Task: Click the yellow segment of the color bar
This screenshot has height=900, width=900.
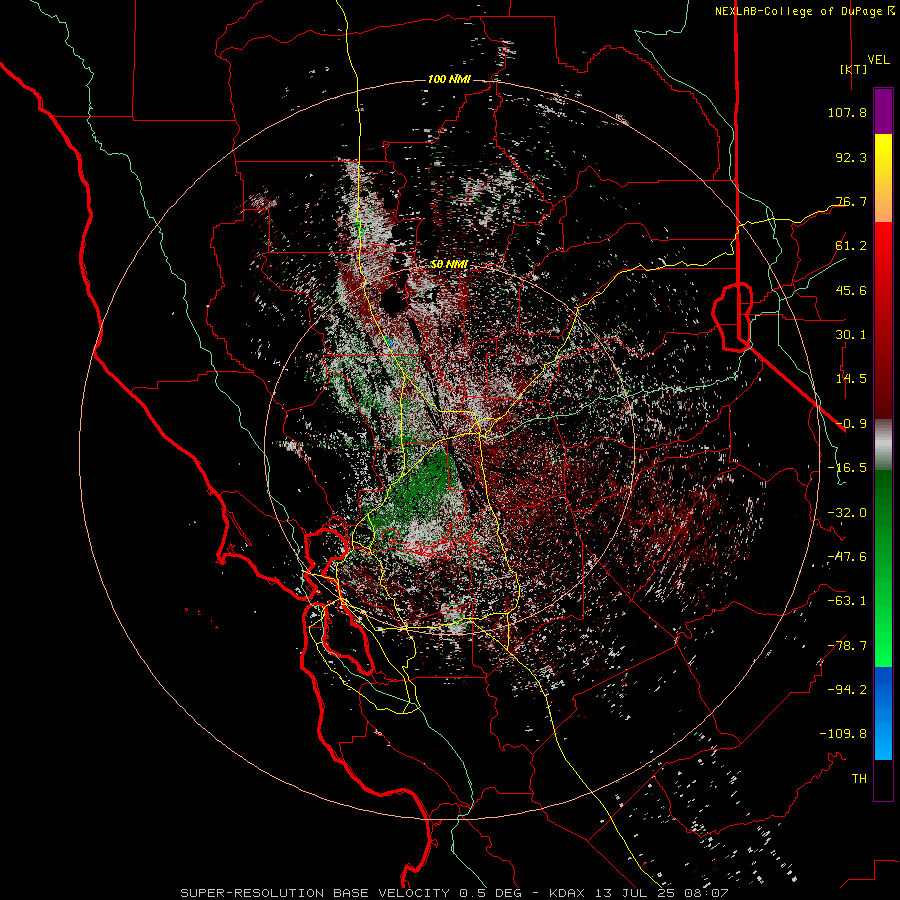Action: click(x=883, y=156)
